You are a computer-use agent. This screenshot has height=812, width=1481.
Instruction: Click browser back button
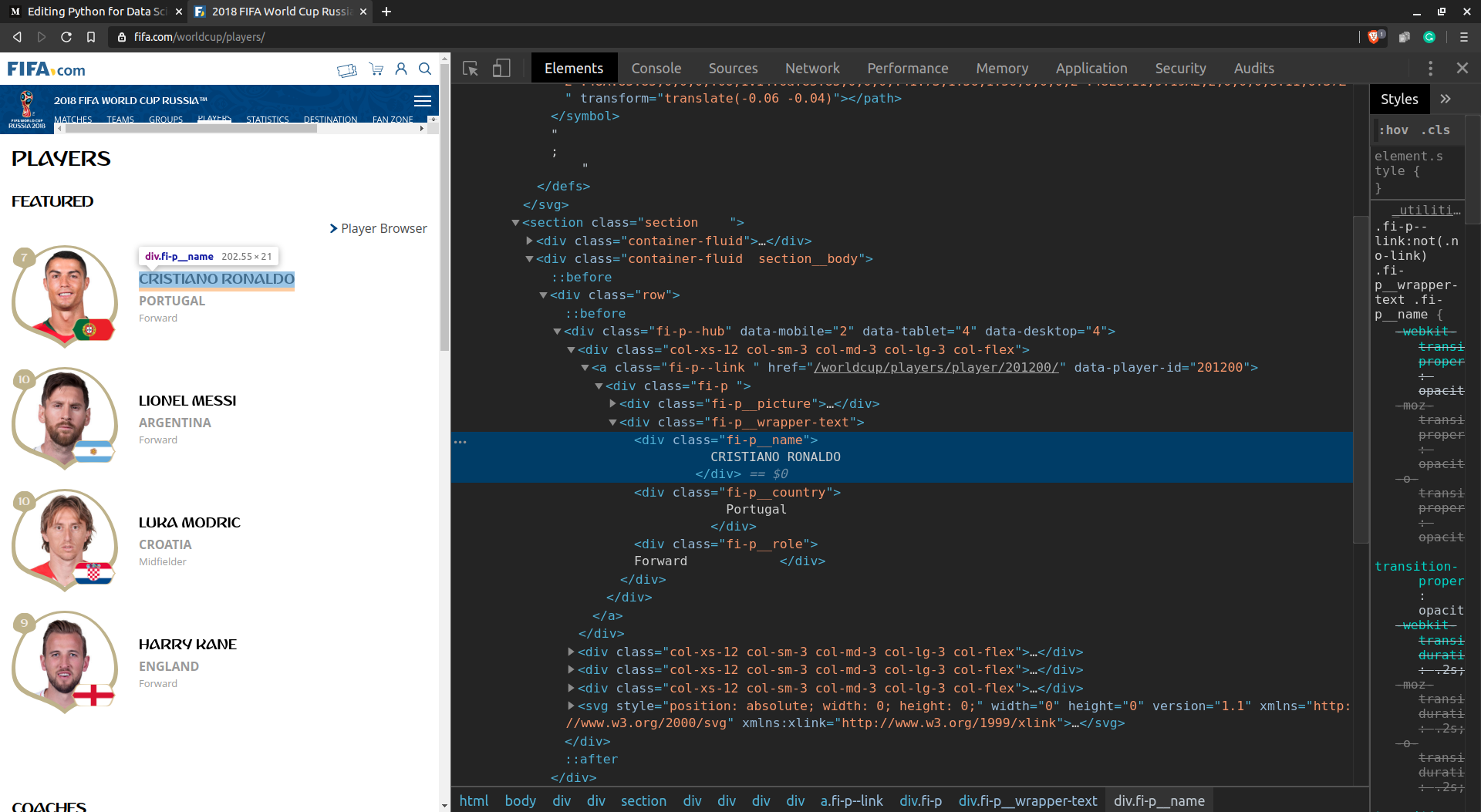17,37
